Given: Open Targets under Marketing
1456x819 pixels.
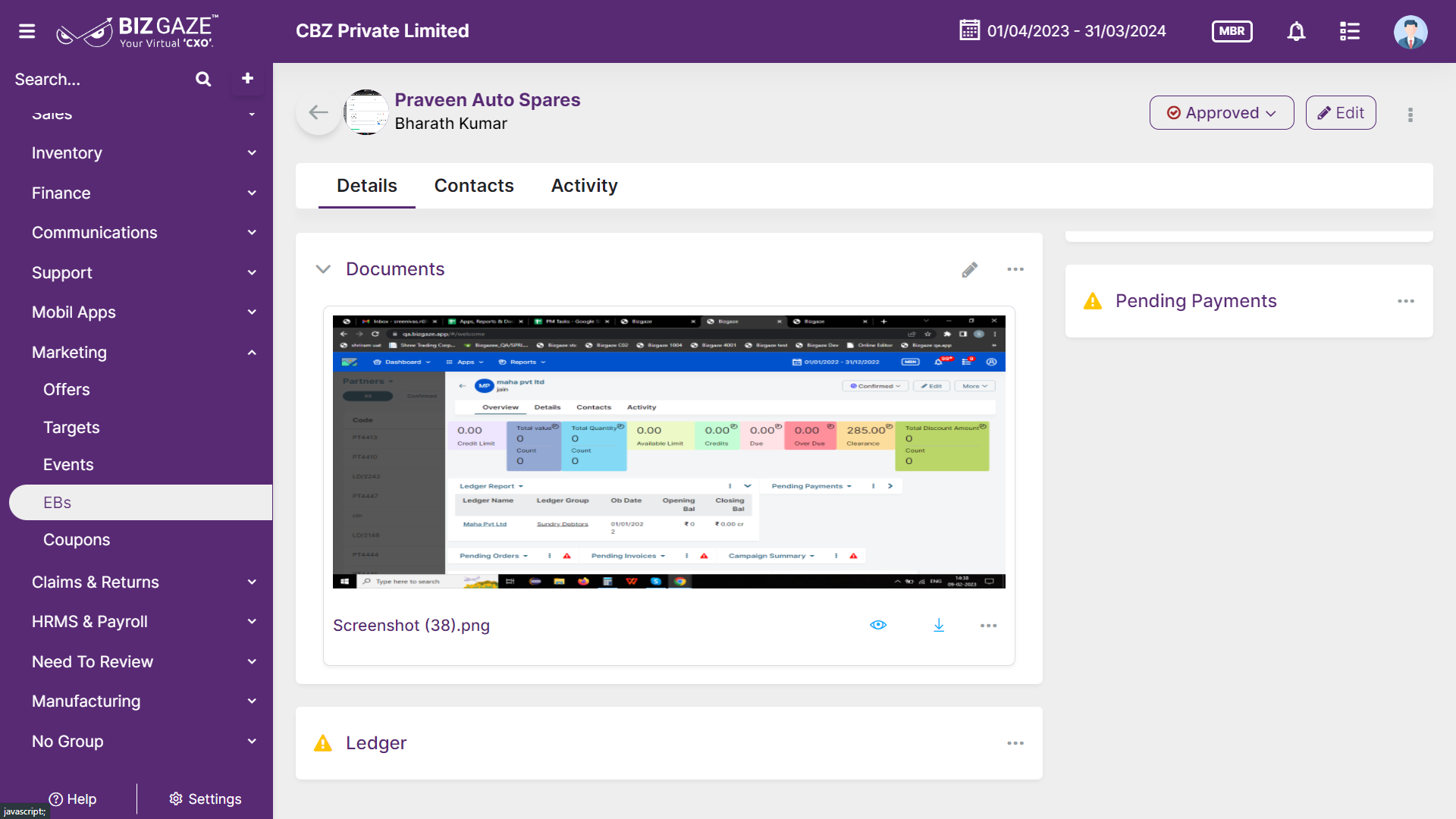Looking at the screenshot, I should [71, 428].
